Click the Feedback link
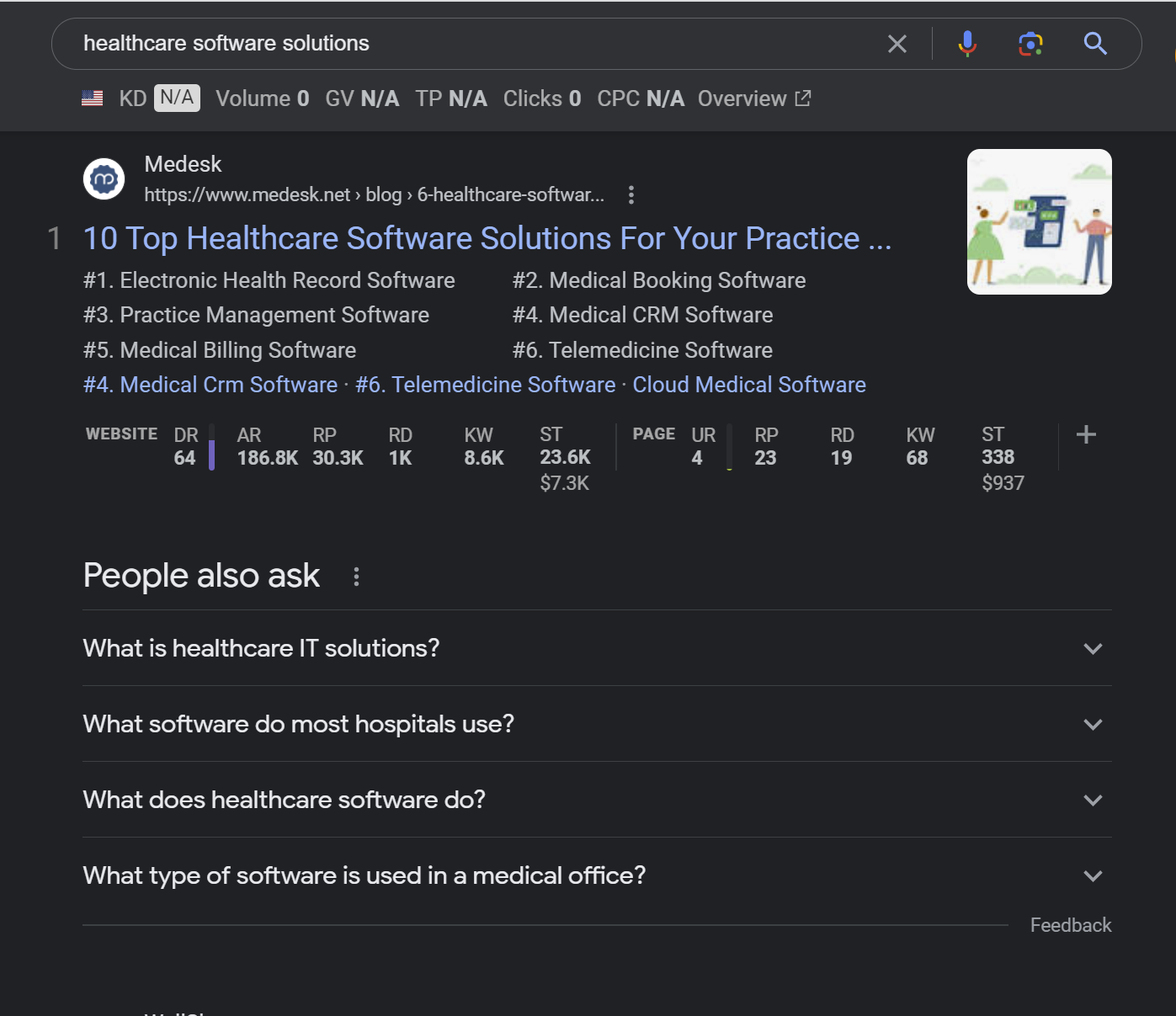Image resolution: width=1176 pixels, height=1016 pixels. [1071, 925]
